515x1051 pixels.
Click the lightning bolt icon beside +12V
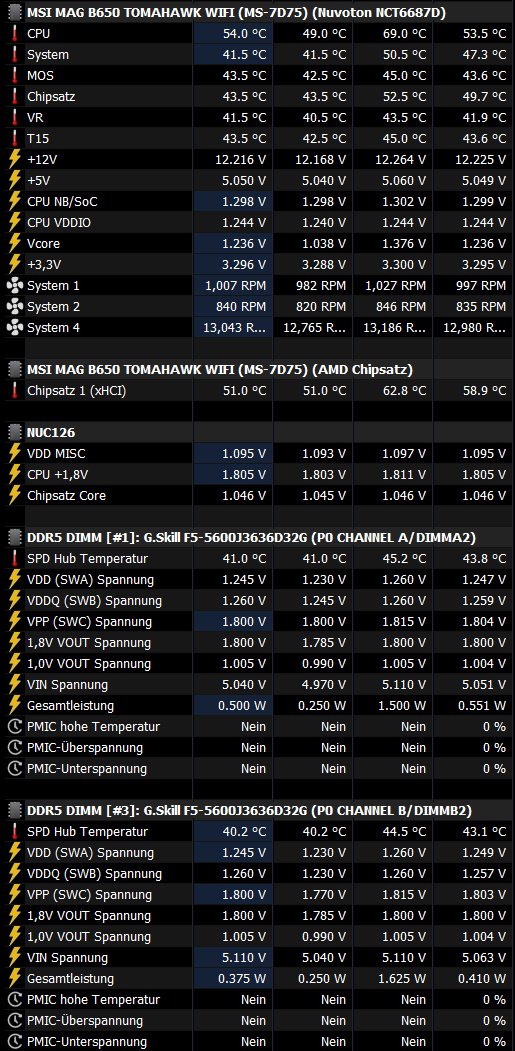(x=14, y=160)
